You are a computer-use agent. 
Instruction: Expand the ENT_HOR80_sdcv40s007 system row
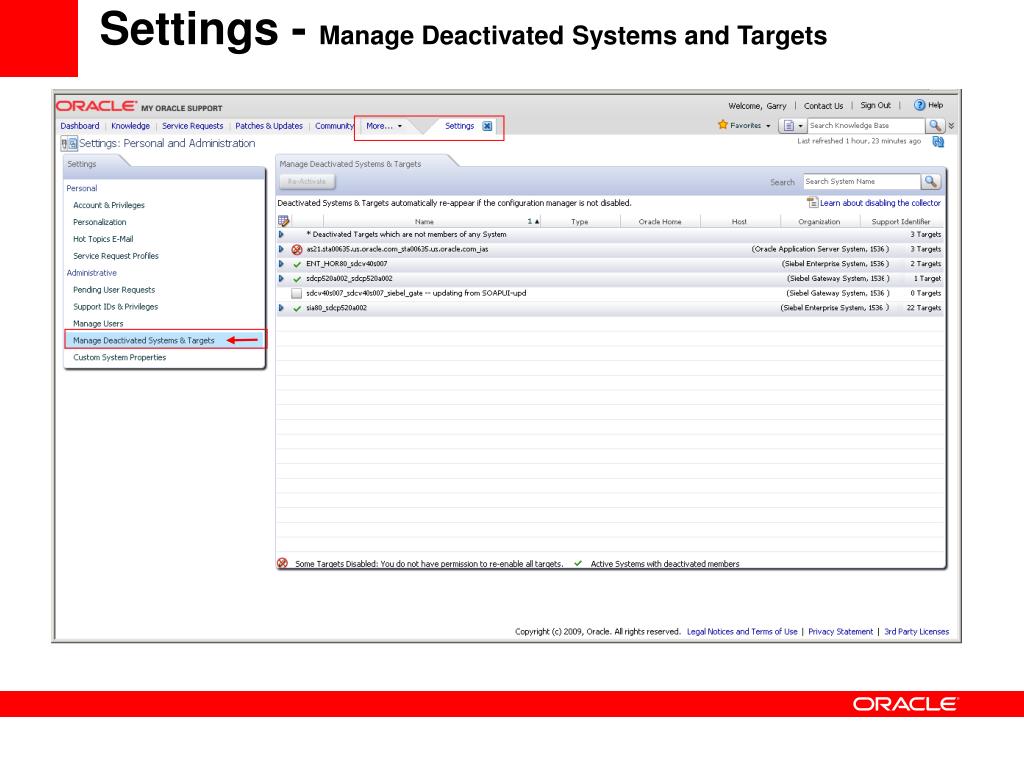(281, 264)
